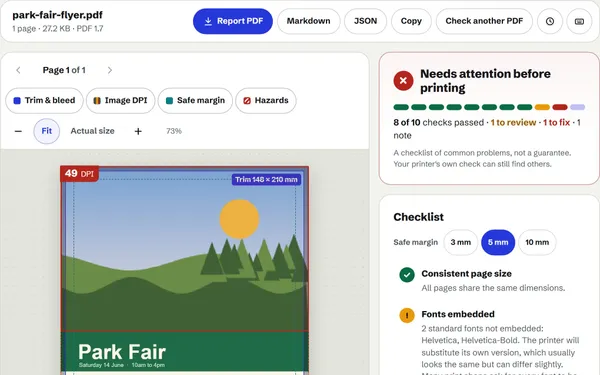Click the park-fair-flyer.pdf file name
The height and width of the screenshot is (375, 600).
(57, 15)
